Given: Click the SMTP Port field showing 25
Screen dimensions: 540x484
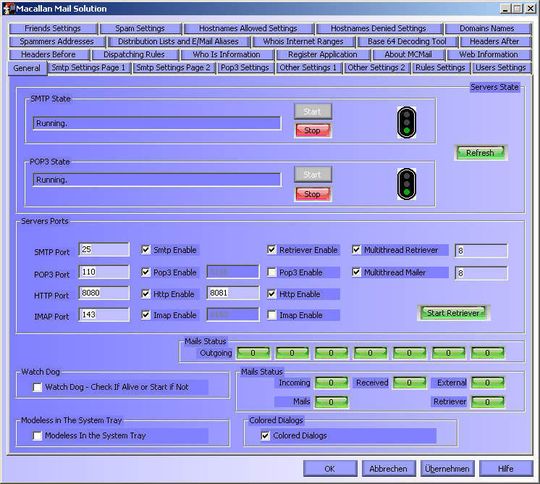Looking at the screenshot, I should click(104, 249).
